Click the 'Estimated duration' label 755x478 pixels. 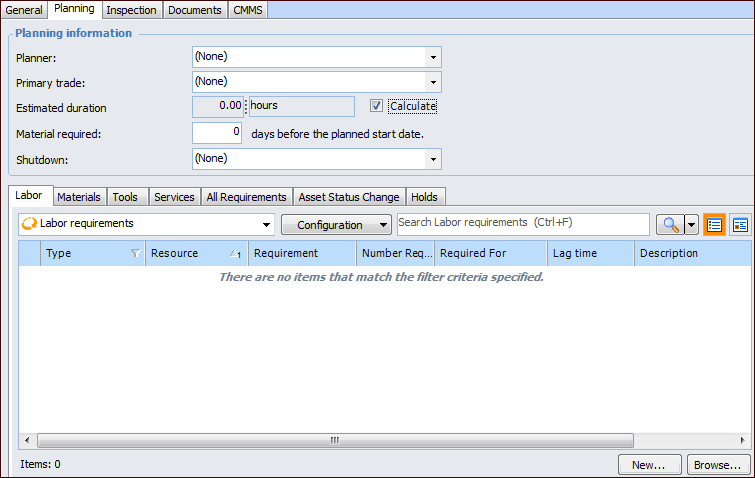click(x=61, y=108)
